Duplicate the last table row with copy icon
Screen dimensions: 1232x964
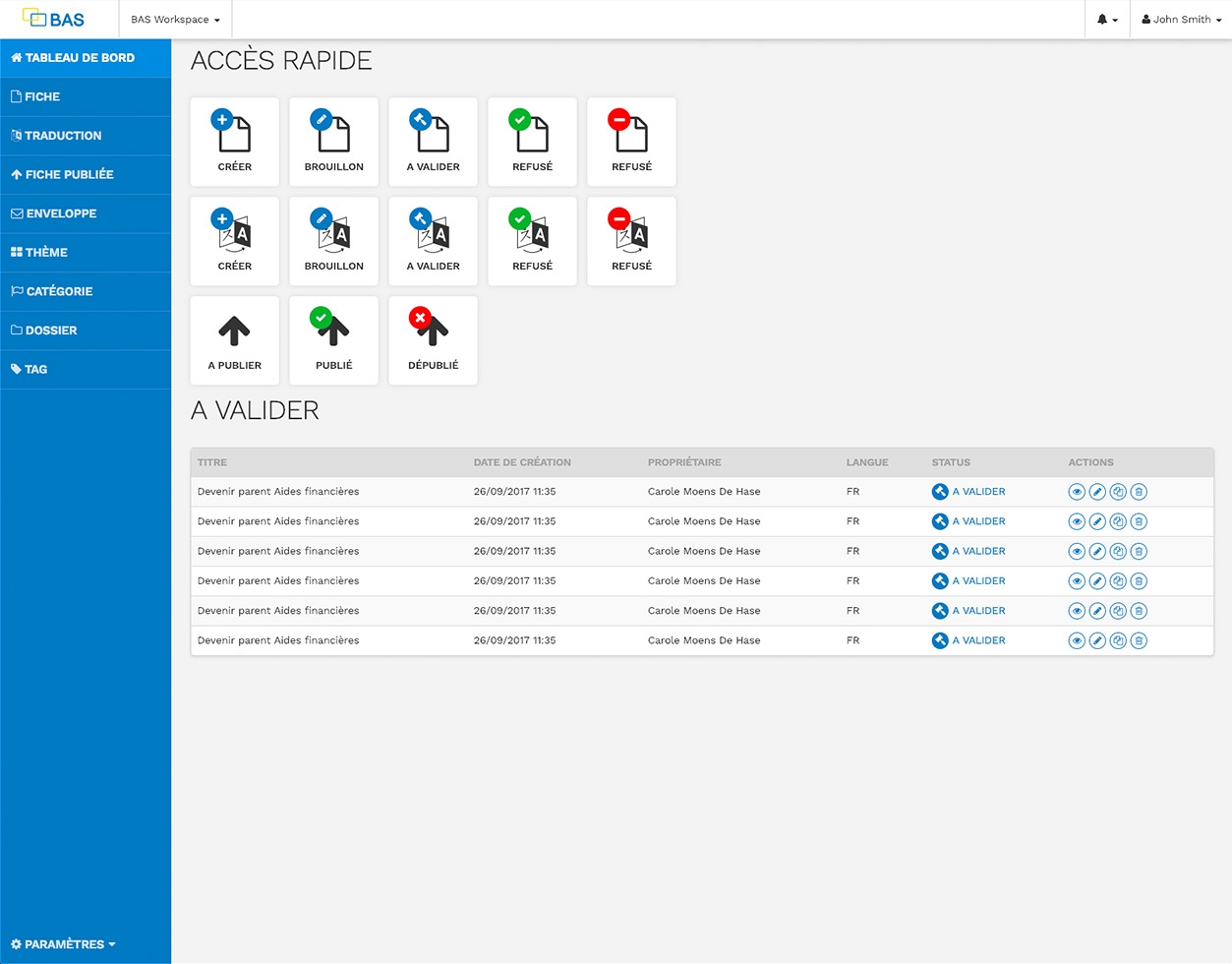coord(1118,640)
